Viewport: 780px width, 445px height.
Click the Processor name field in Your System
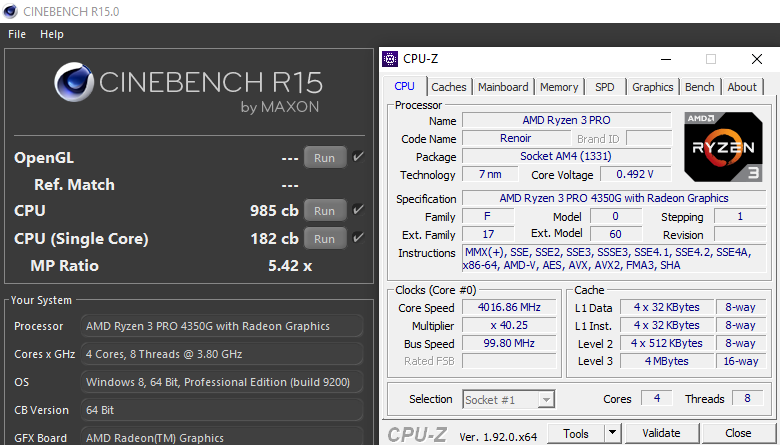221,326
